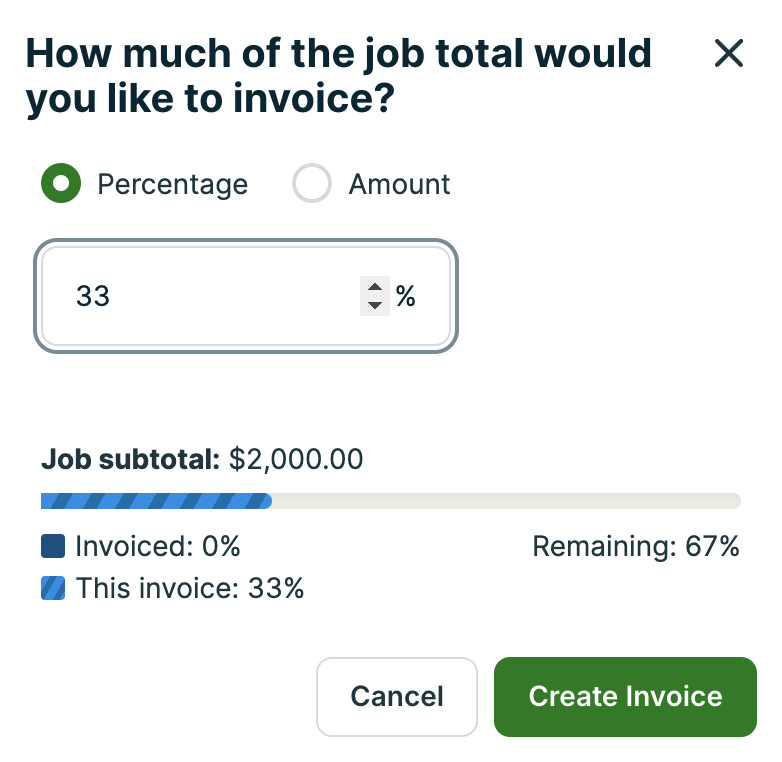Image resolution: width=782 pixels, height=762 pixels.
Task: Click the Amount option label
Action: [x=399, y=185]
